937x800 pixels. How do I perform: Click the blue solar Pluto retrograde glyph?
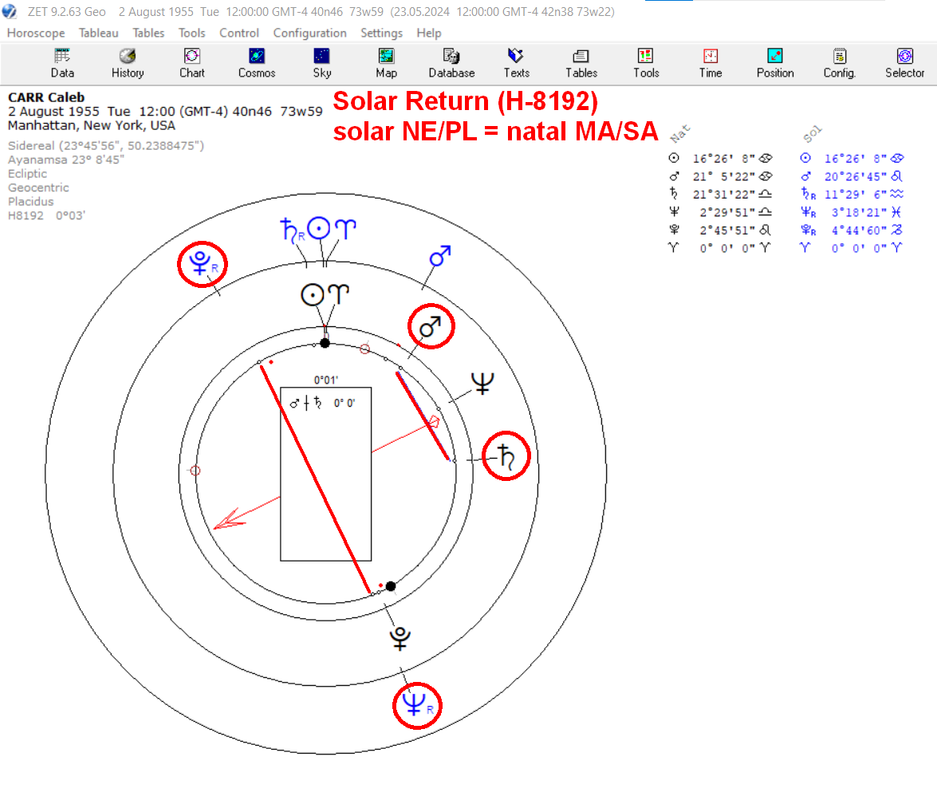203,263
